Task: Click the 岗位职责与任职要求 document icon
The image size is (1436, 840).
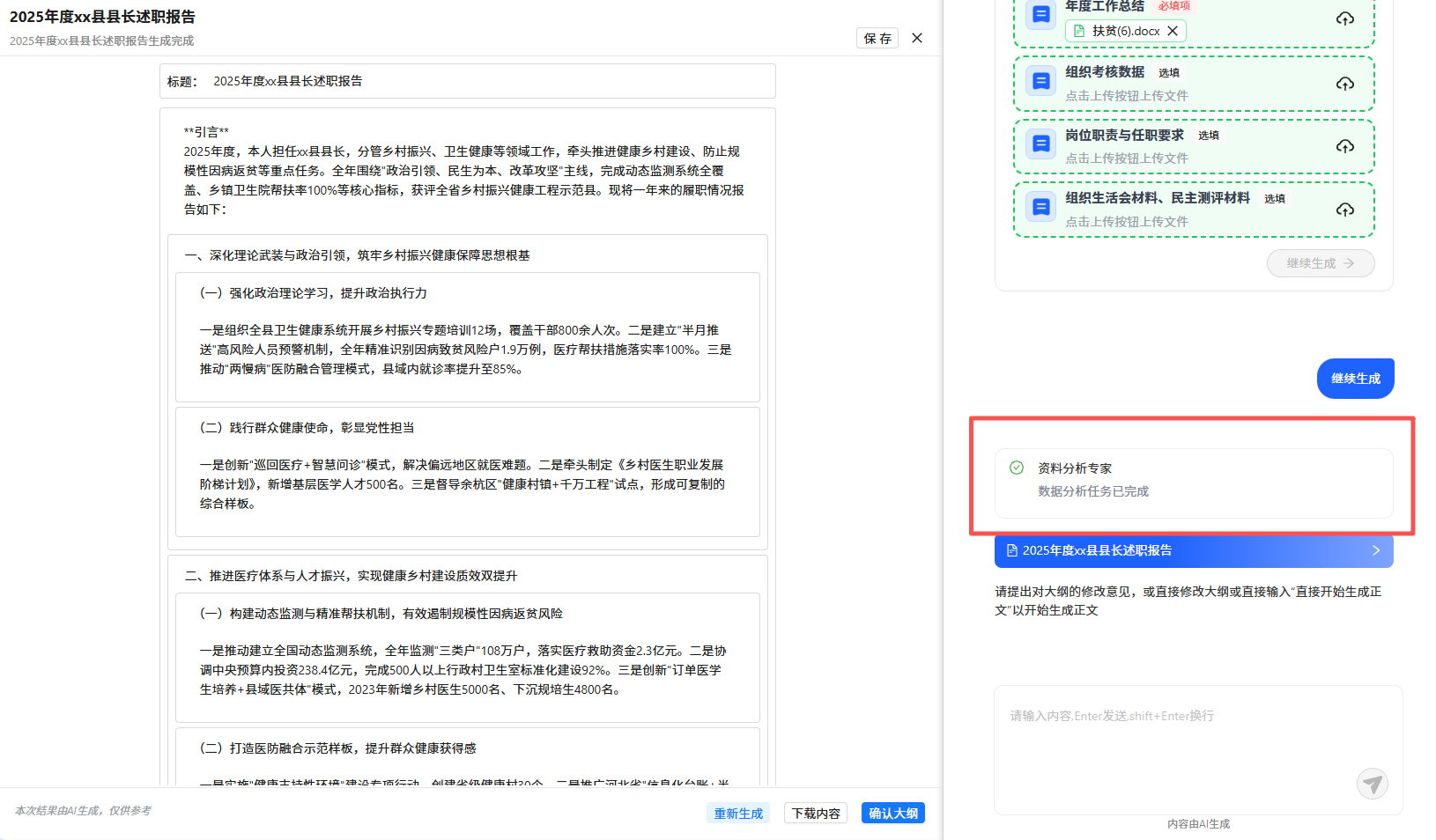Action: click(x=1040, y=144)
